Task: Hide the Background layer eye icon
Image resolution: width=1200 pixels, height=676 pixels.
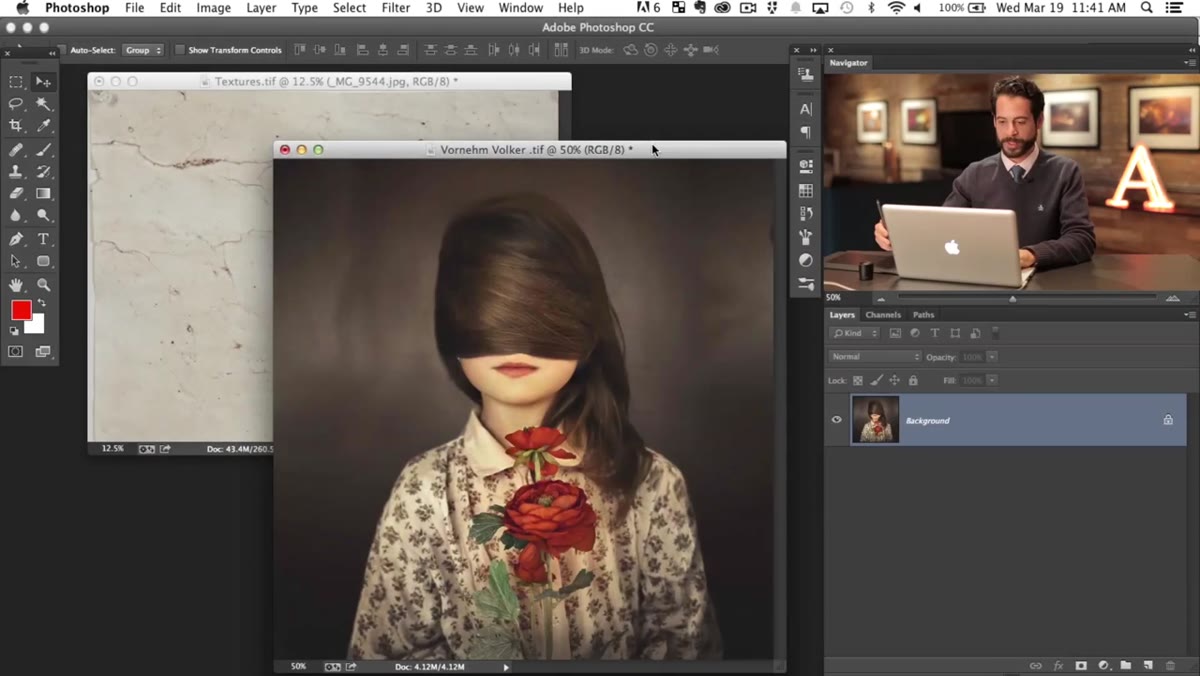Action: point(837,420)
